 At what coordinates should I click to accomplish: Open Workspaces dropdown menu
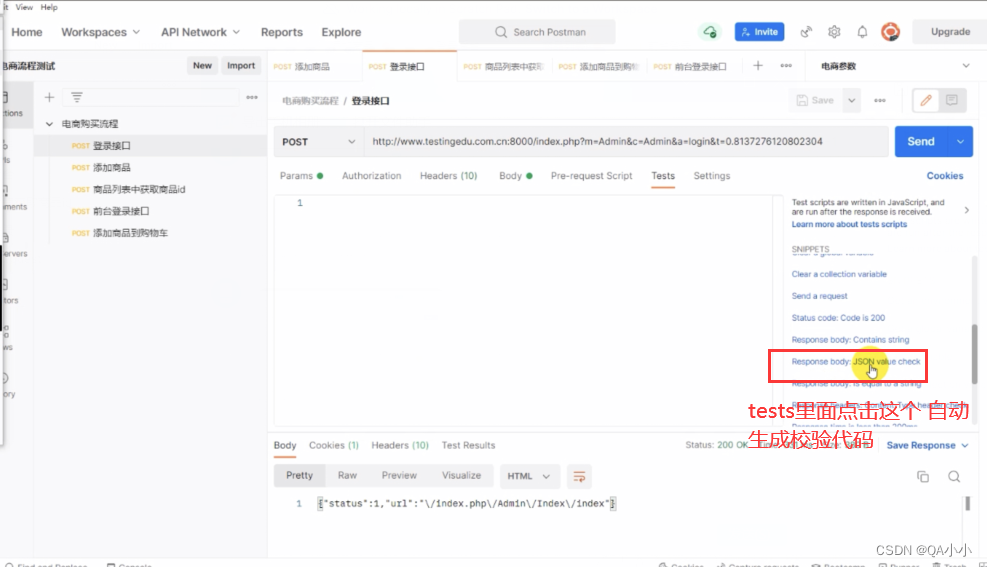[x=101, y=32]
